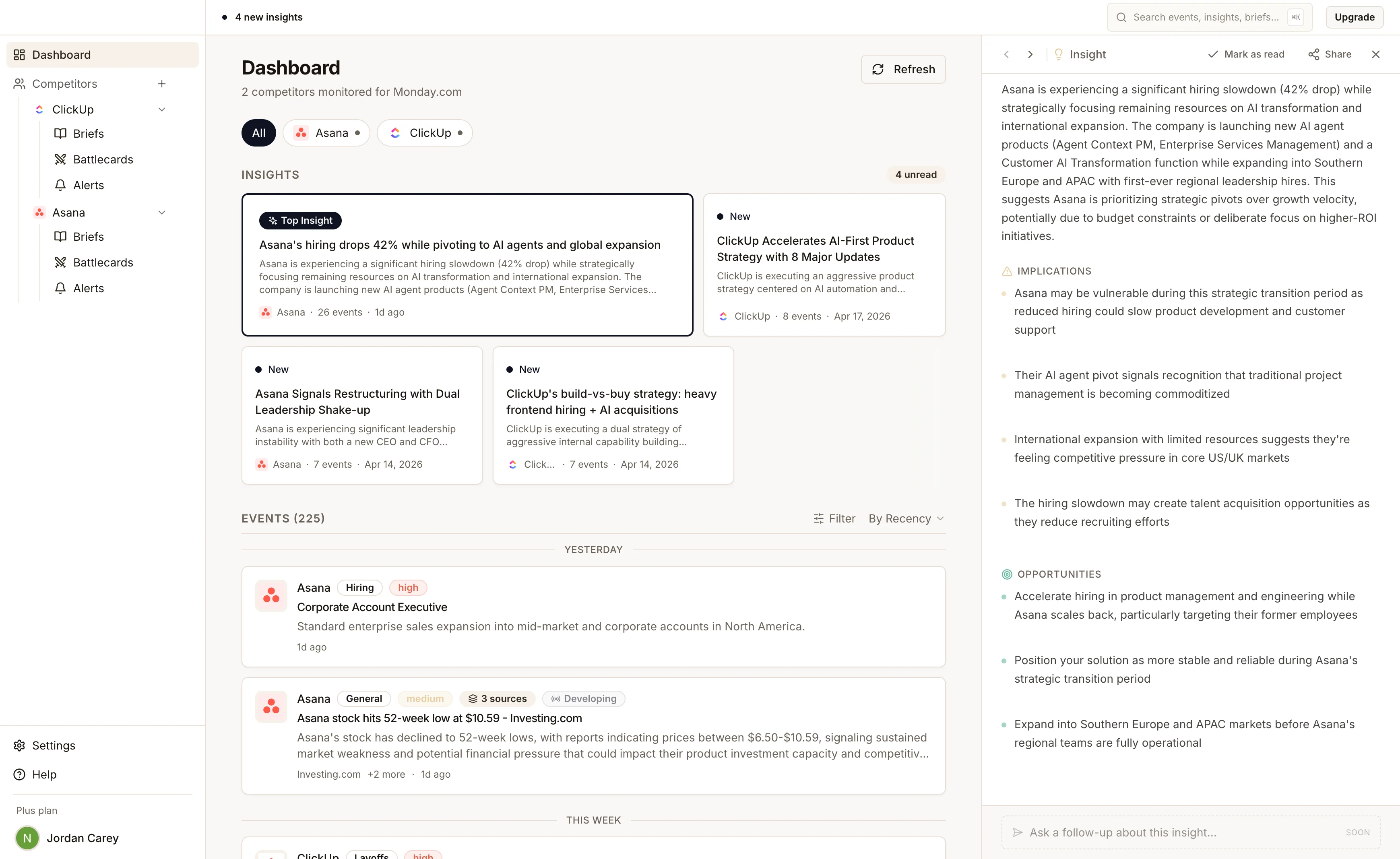This screenshot has width=1400, height=859.
Task: Click the search magnifier icon
Action: tap(1121, 17)
